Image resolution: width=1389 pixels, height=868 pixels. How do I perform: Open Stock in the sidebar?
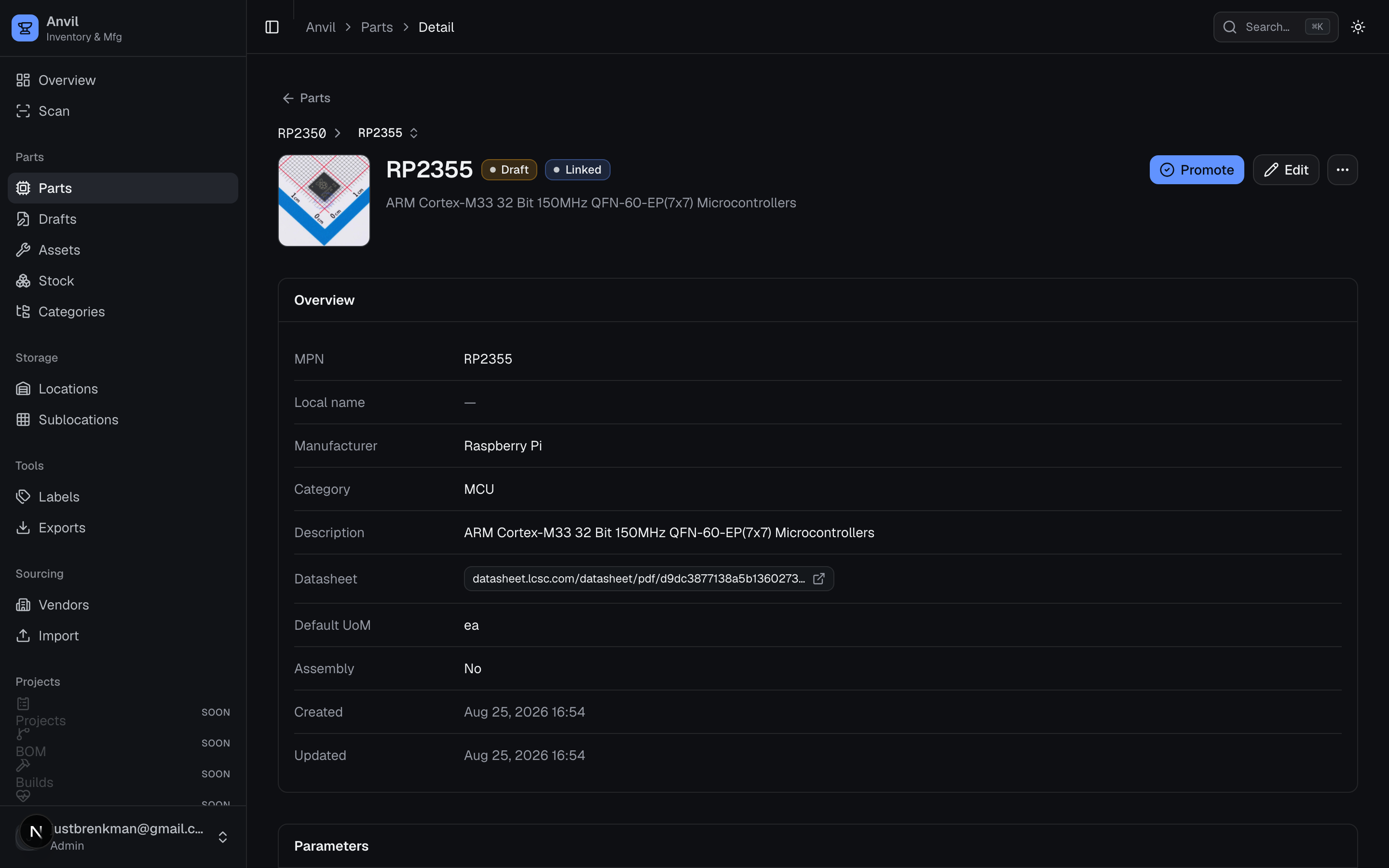123,281
